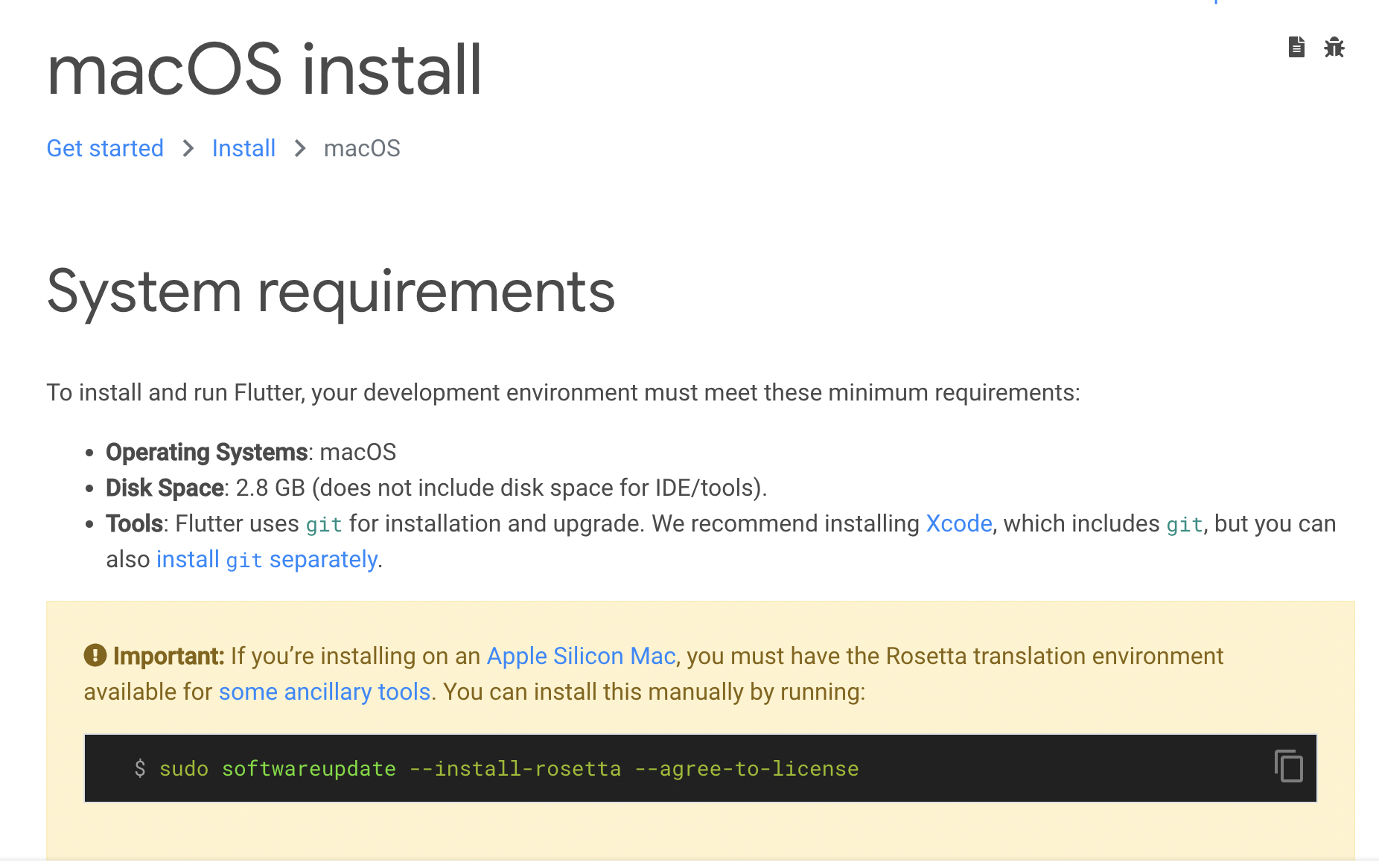Go to Get started breadcrumb

(x=105, y=148)
